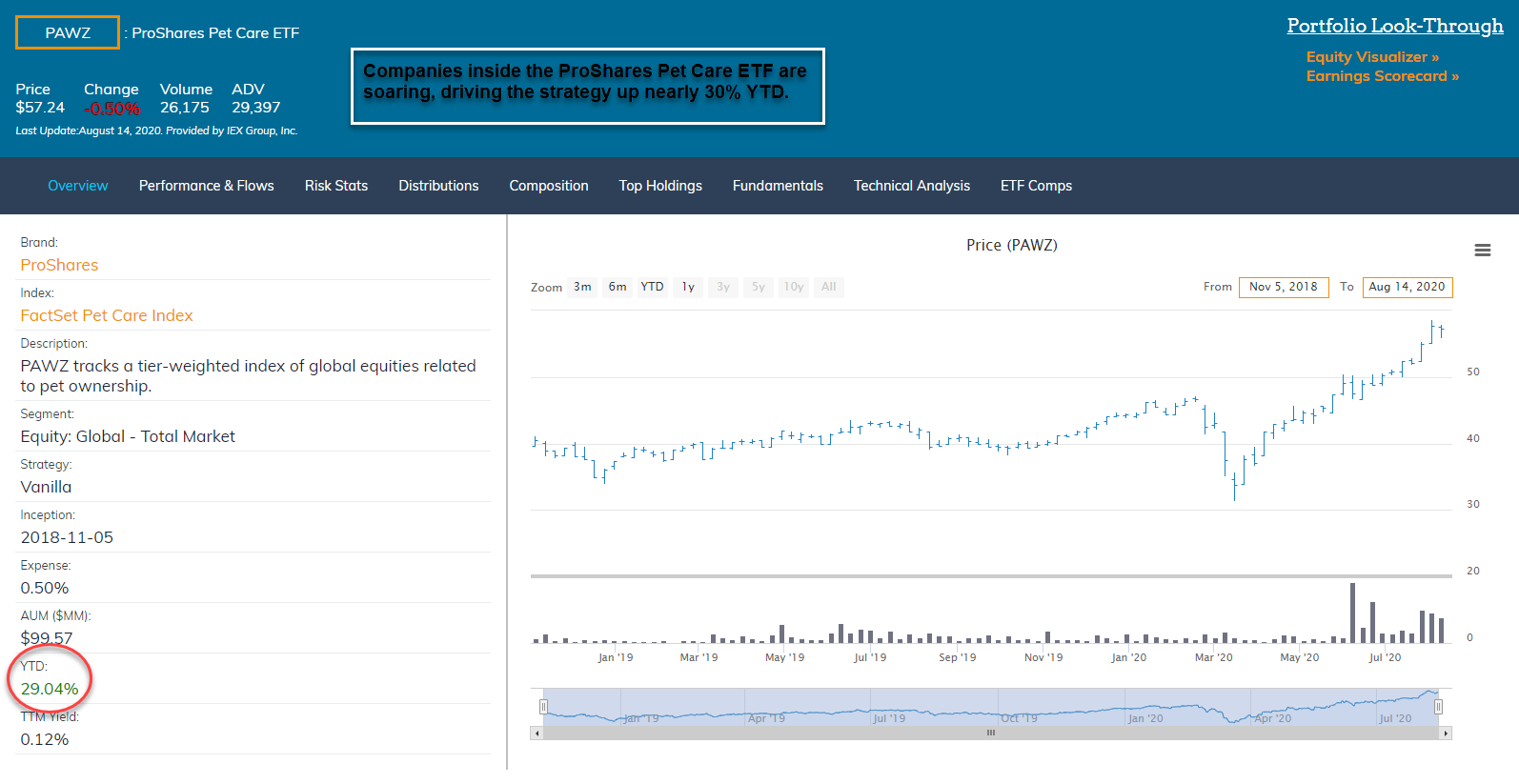Click the tallest volume bar near Jul '20
This screenshot has width=1519, height=784.
coord(1352,613)
